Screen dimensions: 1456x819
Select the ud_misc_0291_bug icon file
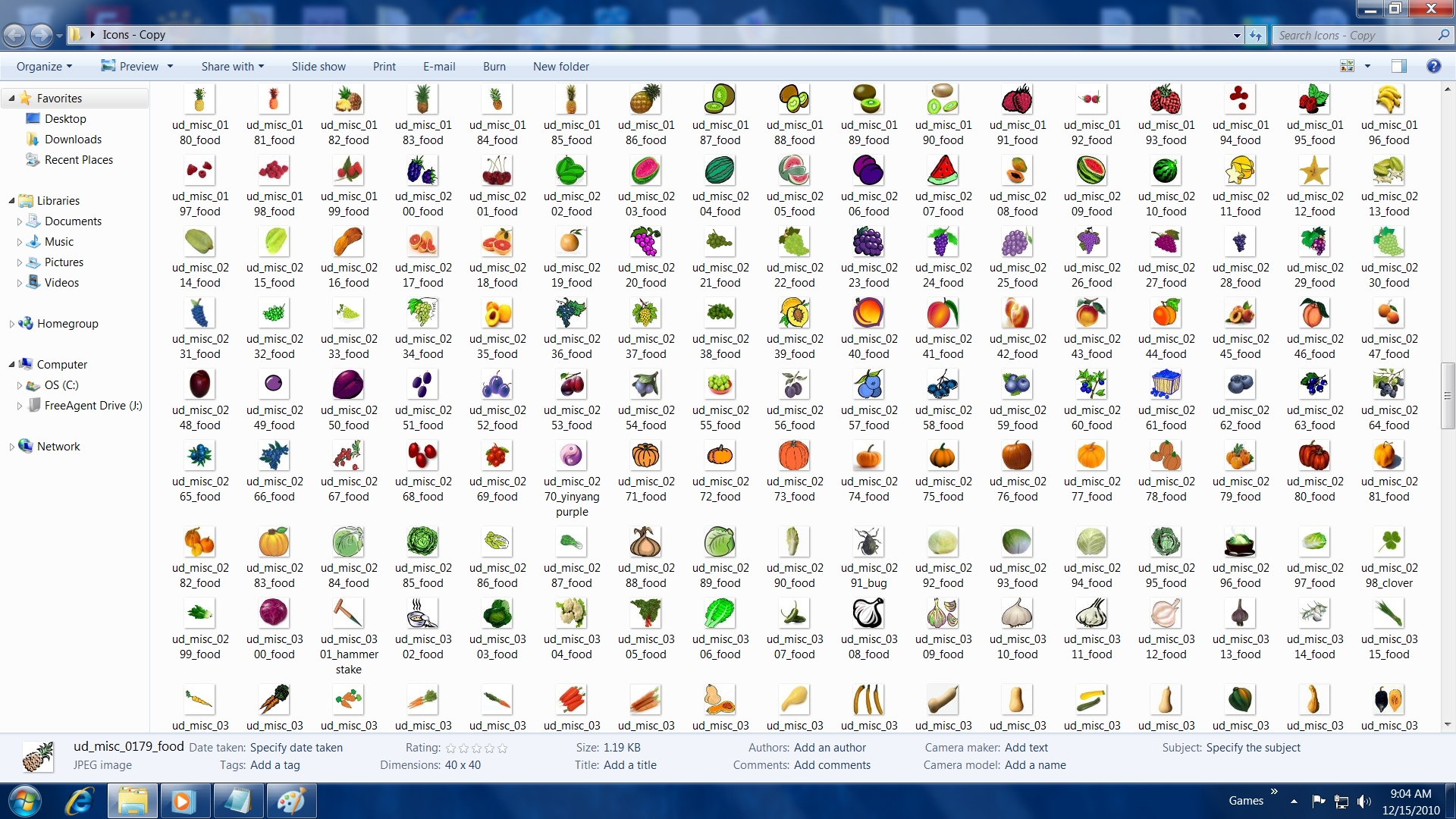point(868,543)
